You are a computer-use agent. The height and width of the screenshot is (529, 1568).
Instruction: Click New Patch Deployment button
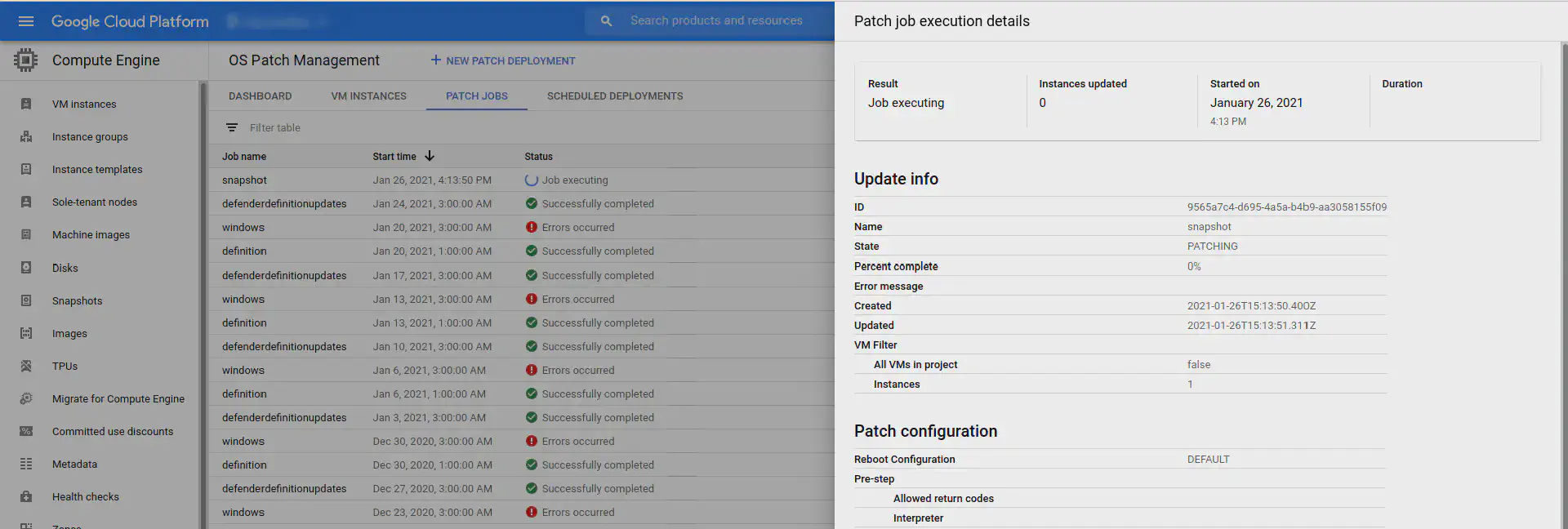[503, 60]
